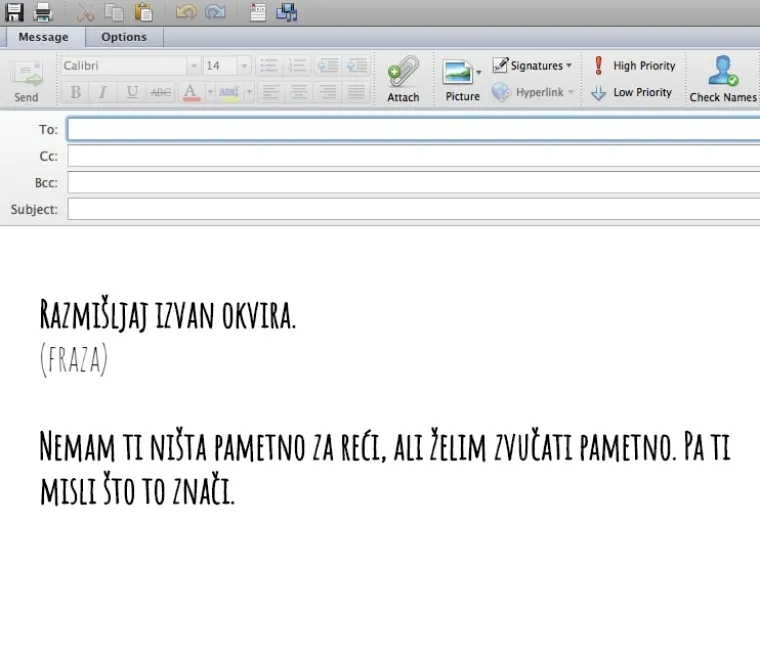Click into the Subject field
This screenshot has height=652, width=760.
coord(412,210)
